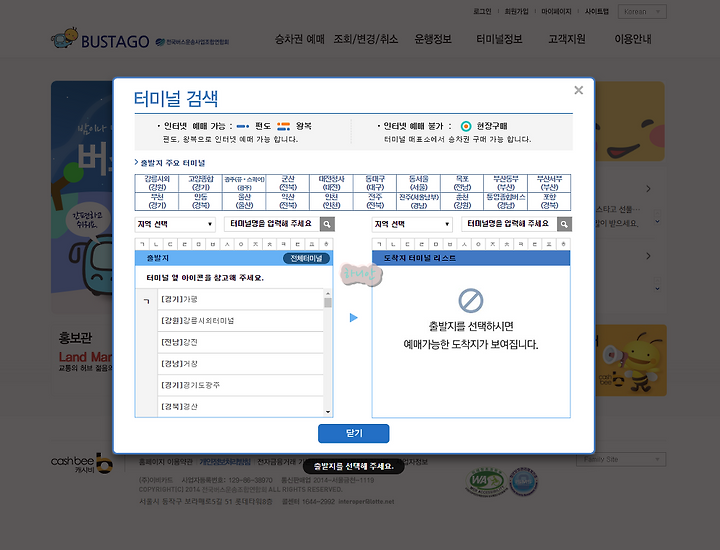Click arrival terminal name input field

pos(509,224)
